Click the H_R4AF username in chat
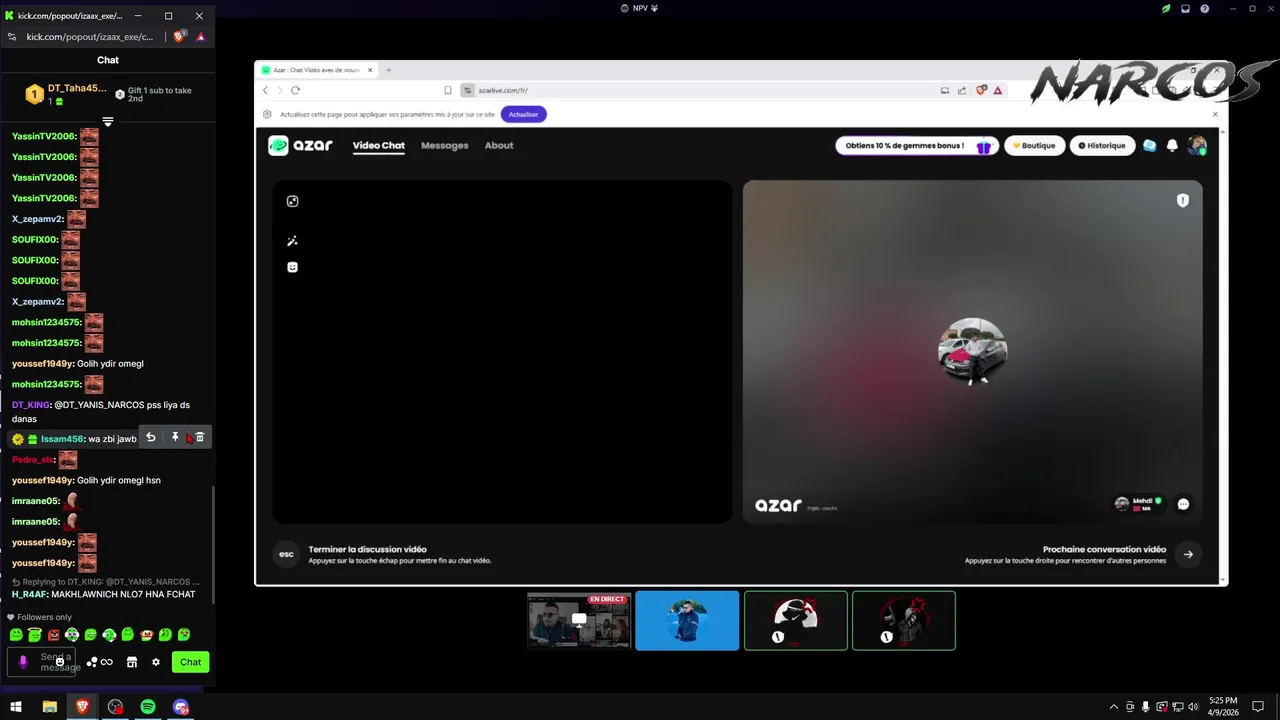This screenshot has width=1280, height=720. 30,594
